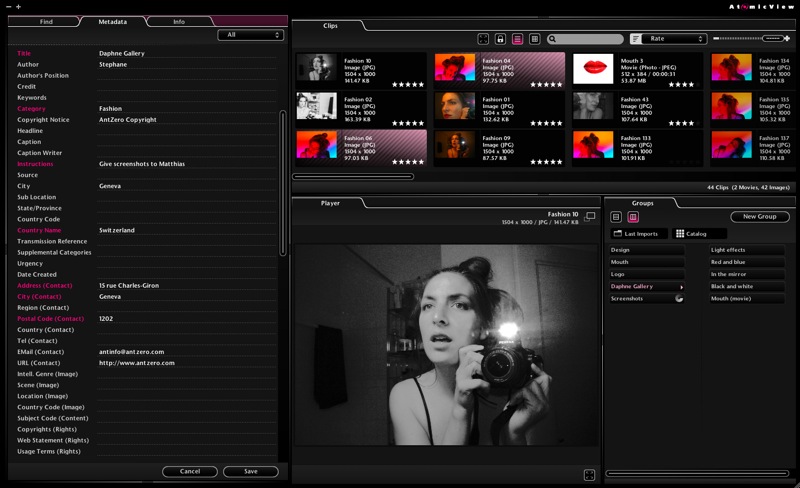Select the Player tab
The height and width of the screenshot is (488, 800).
click(x=330, y=203)
